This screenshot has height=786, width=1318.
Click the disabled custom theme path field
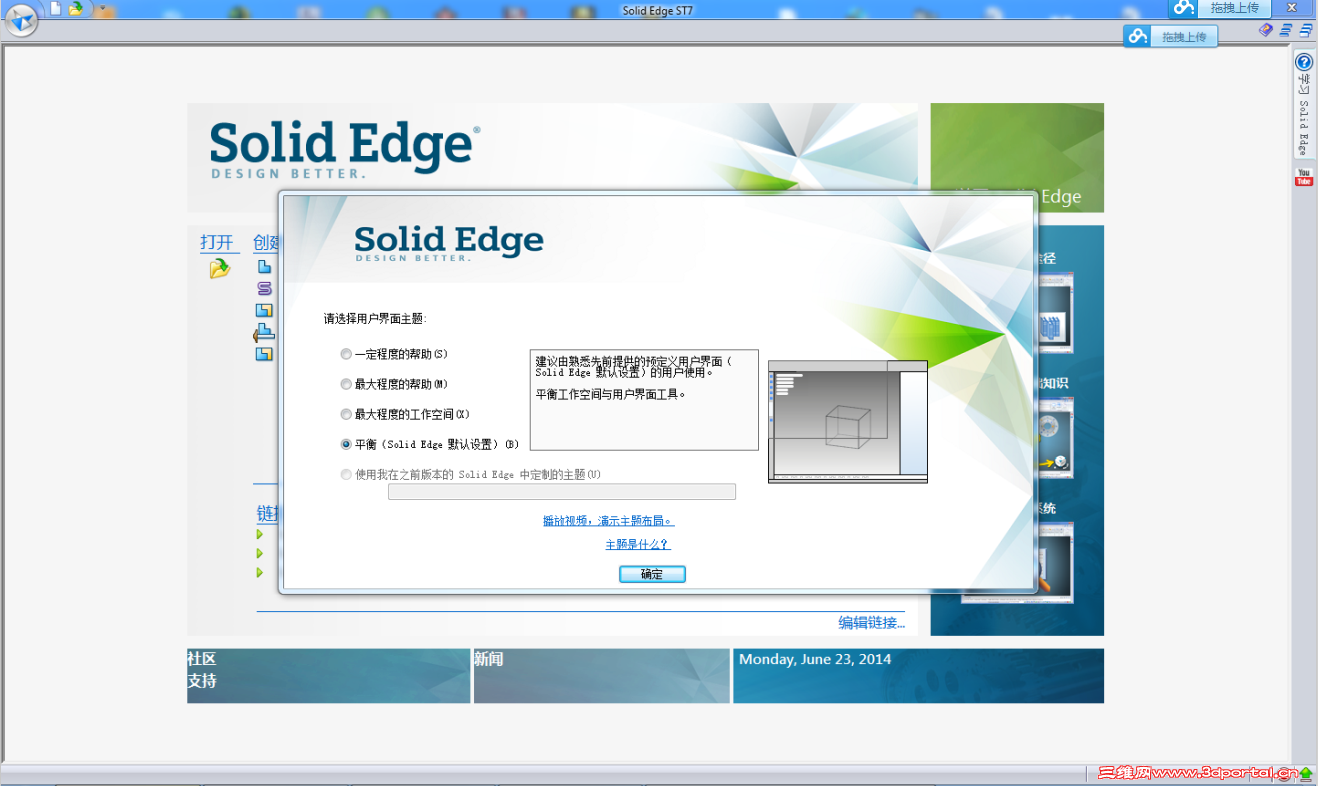tap(562, 491)
